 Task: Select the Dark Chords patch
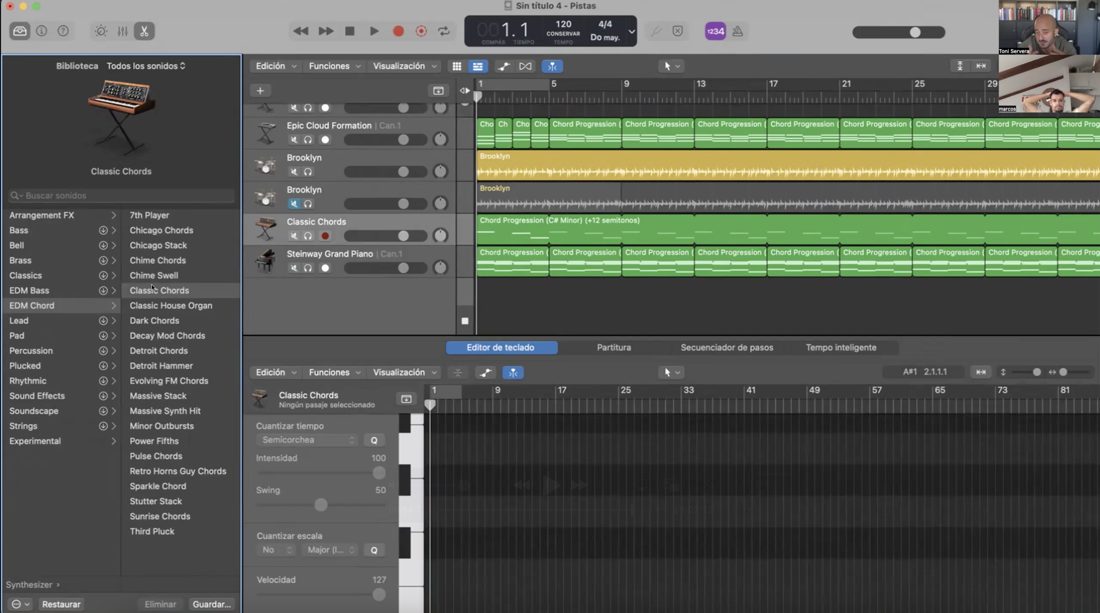(154, 321)
